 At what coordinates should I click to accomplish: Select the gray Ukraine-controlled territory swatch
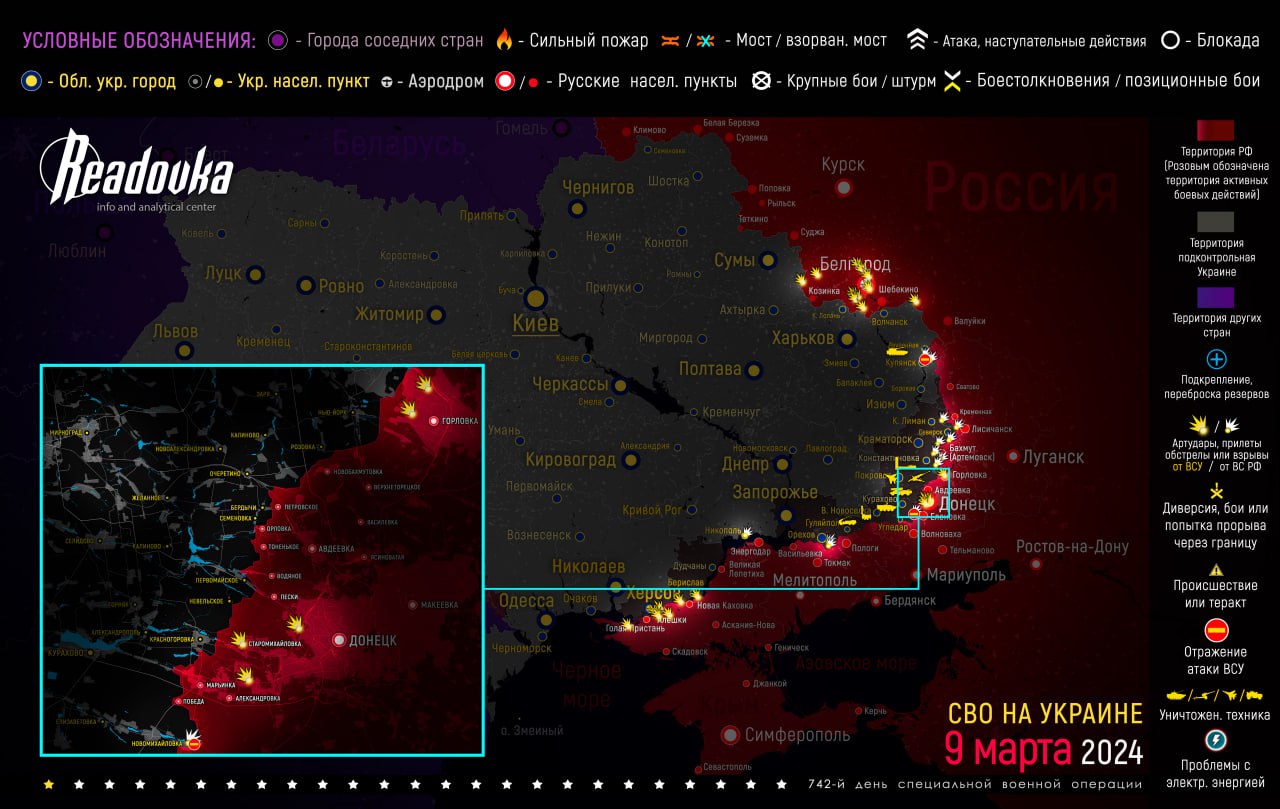point(1216,221)
